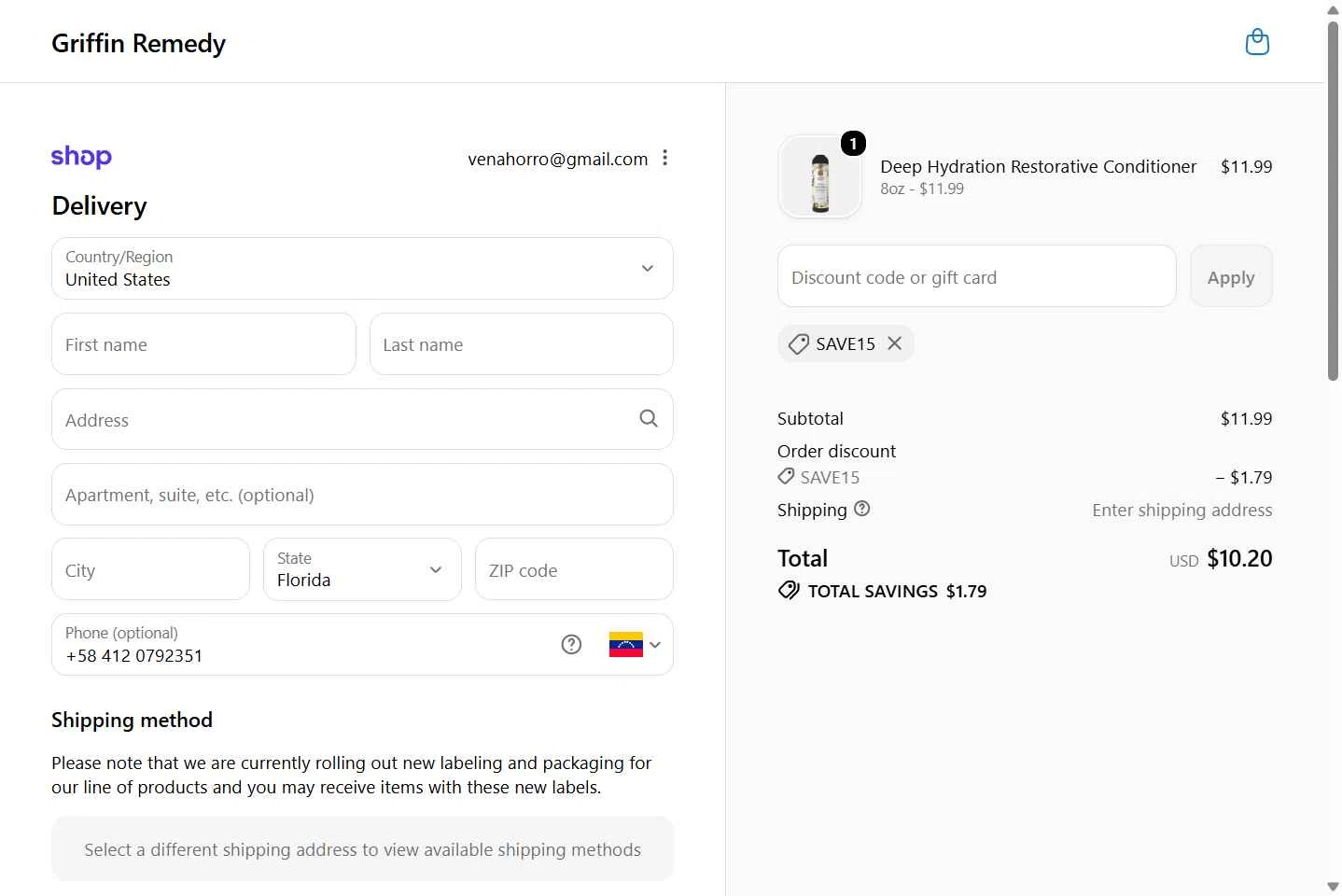Click the 8oz - $11.99 variant text

tap(922, 189)
